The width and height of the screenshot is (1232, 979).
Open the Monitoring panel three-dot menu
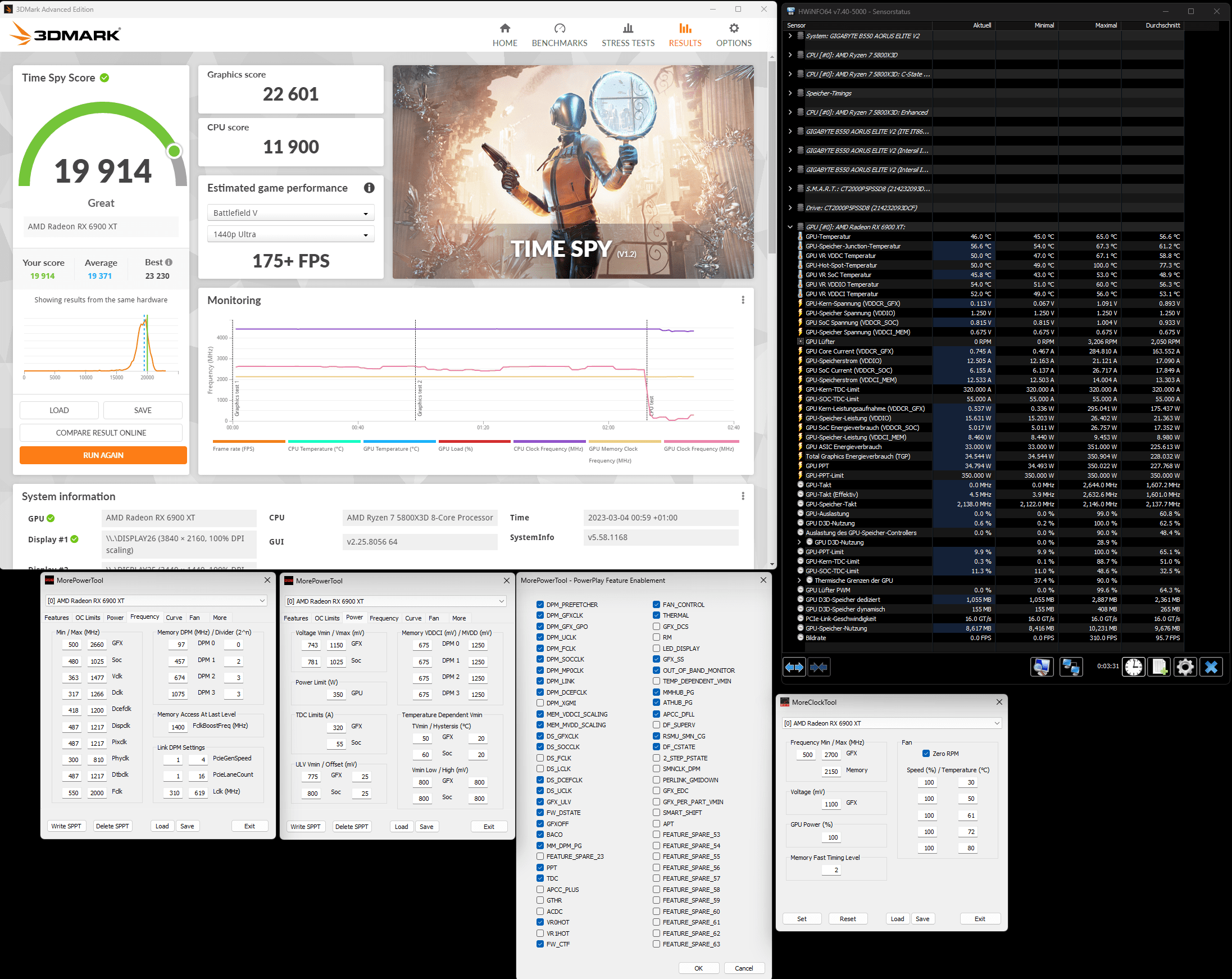coord(743,300)
